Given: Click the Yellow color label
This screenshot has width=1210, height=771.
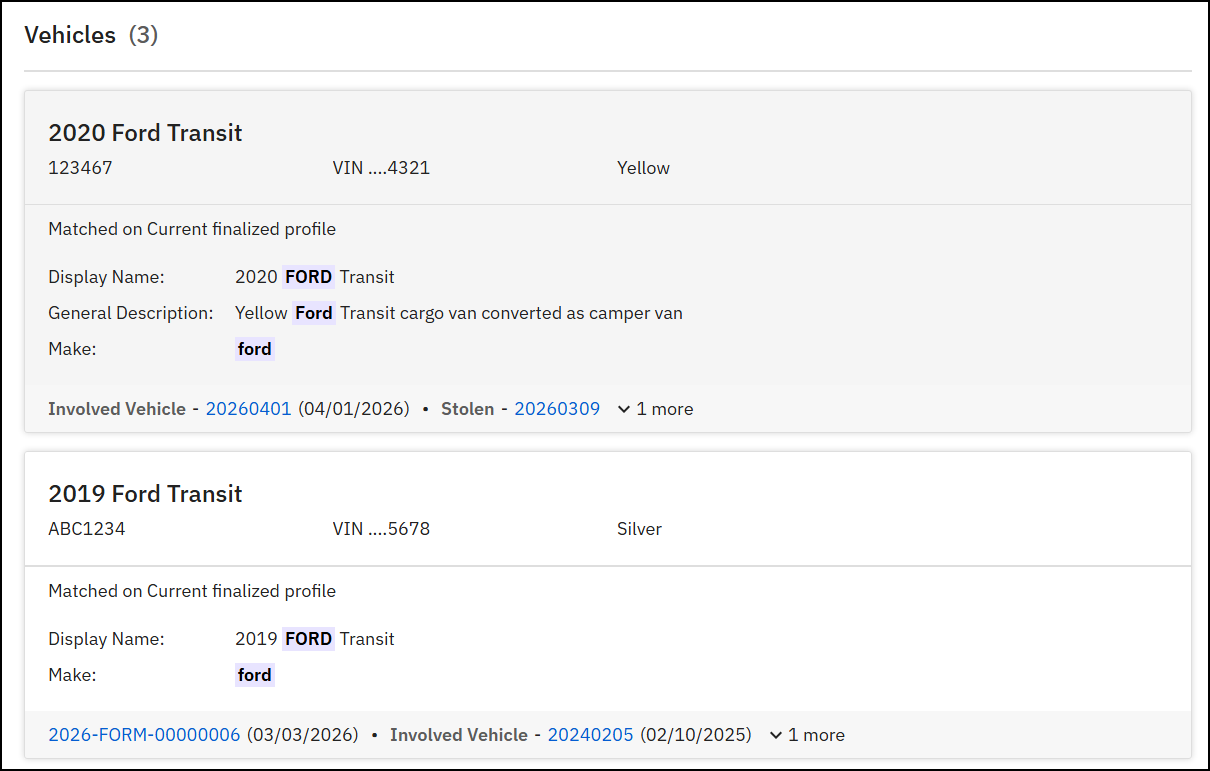Looking at the screenshot, I should click(643, 167).
